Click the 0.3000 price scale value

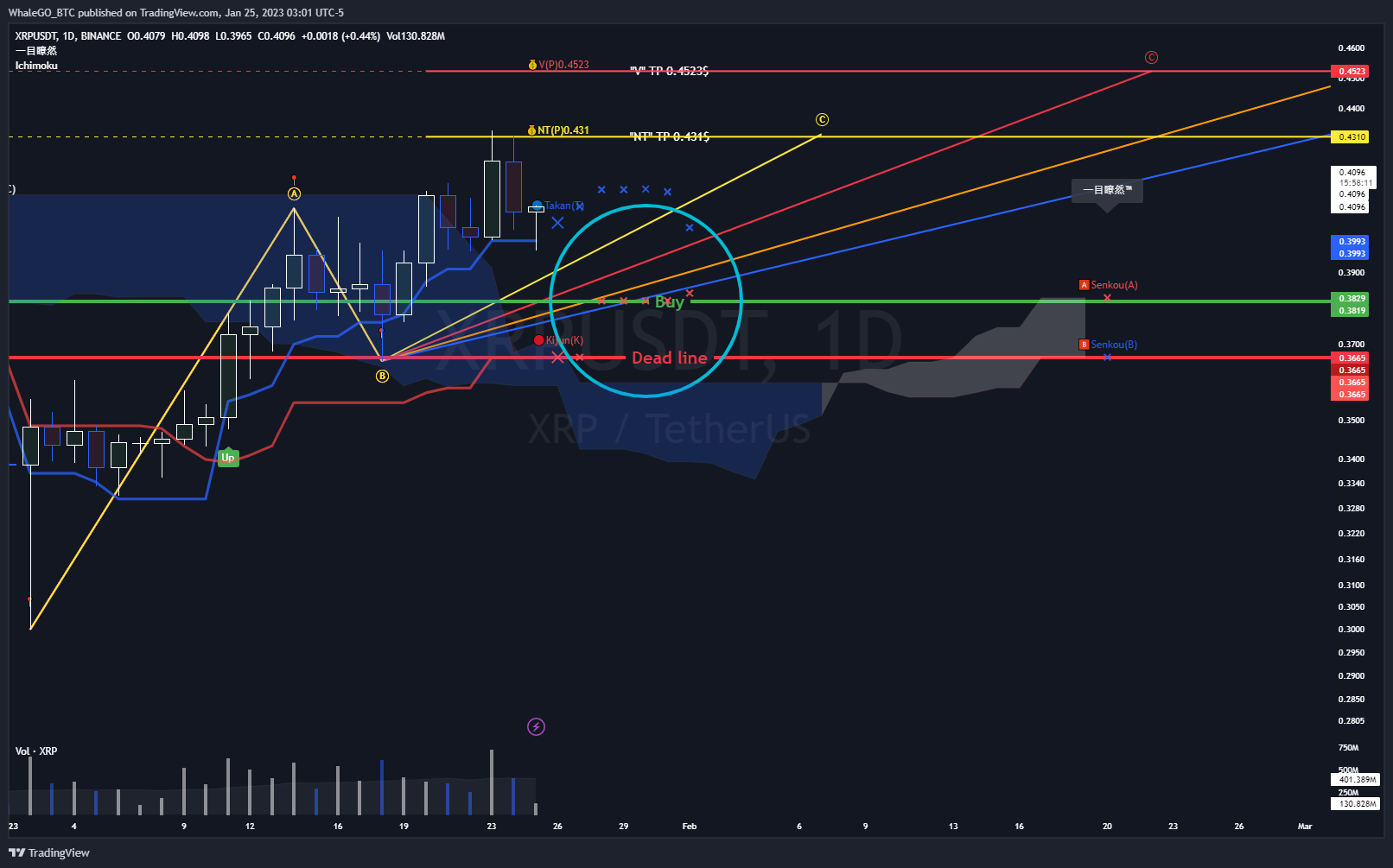tap(1352, 630)
